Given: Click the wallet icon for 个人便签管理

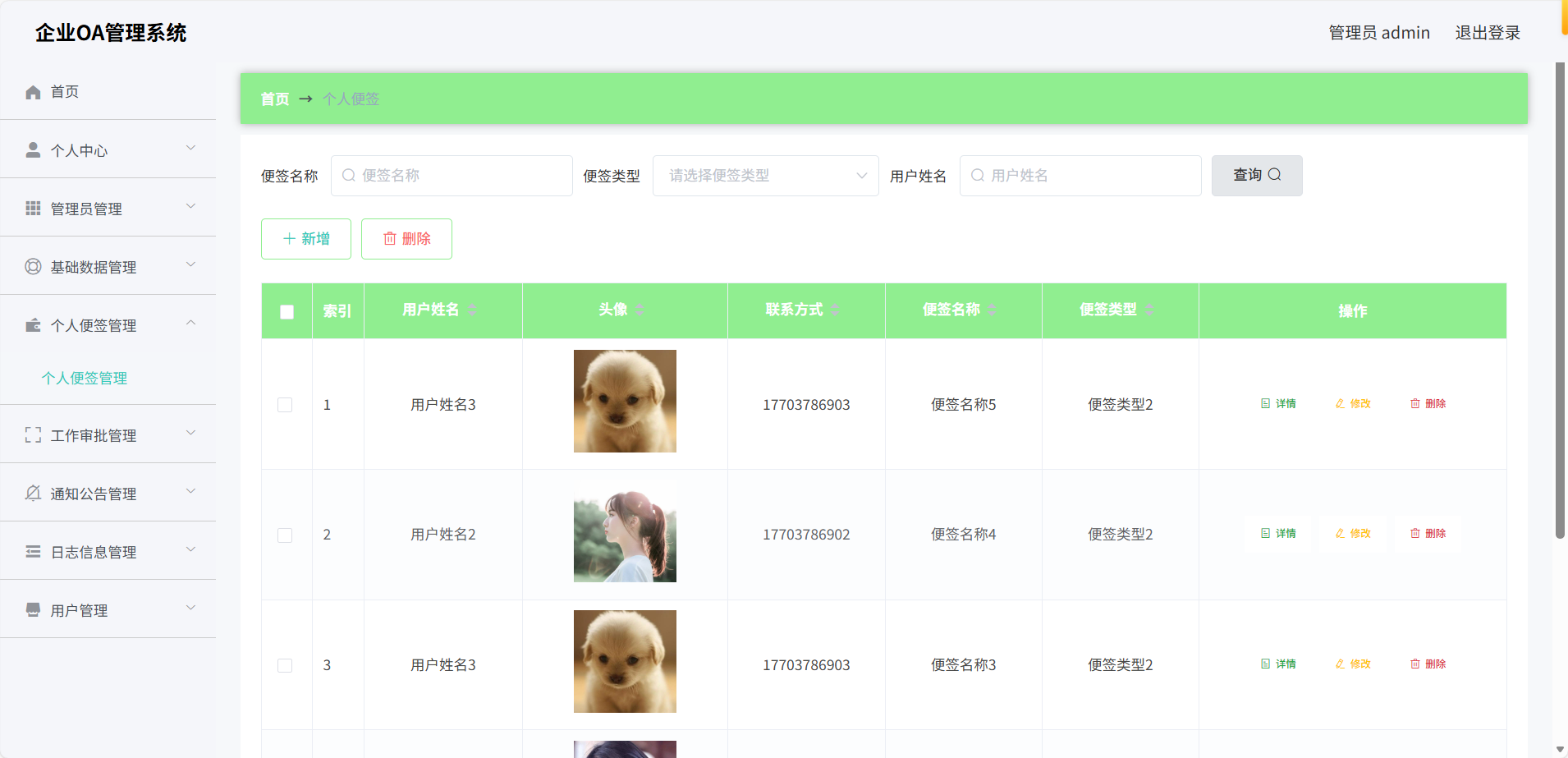Looking at the screenshot, I should (33, 324).
